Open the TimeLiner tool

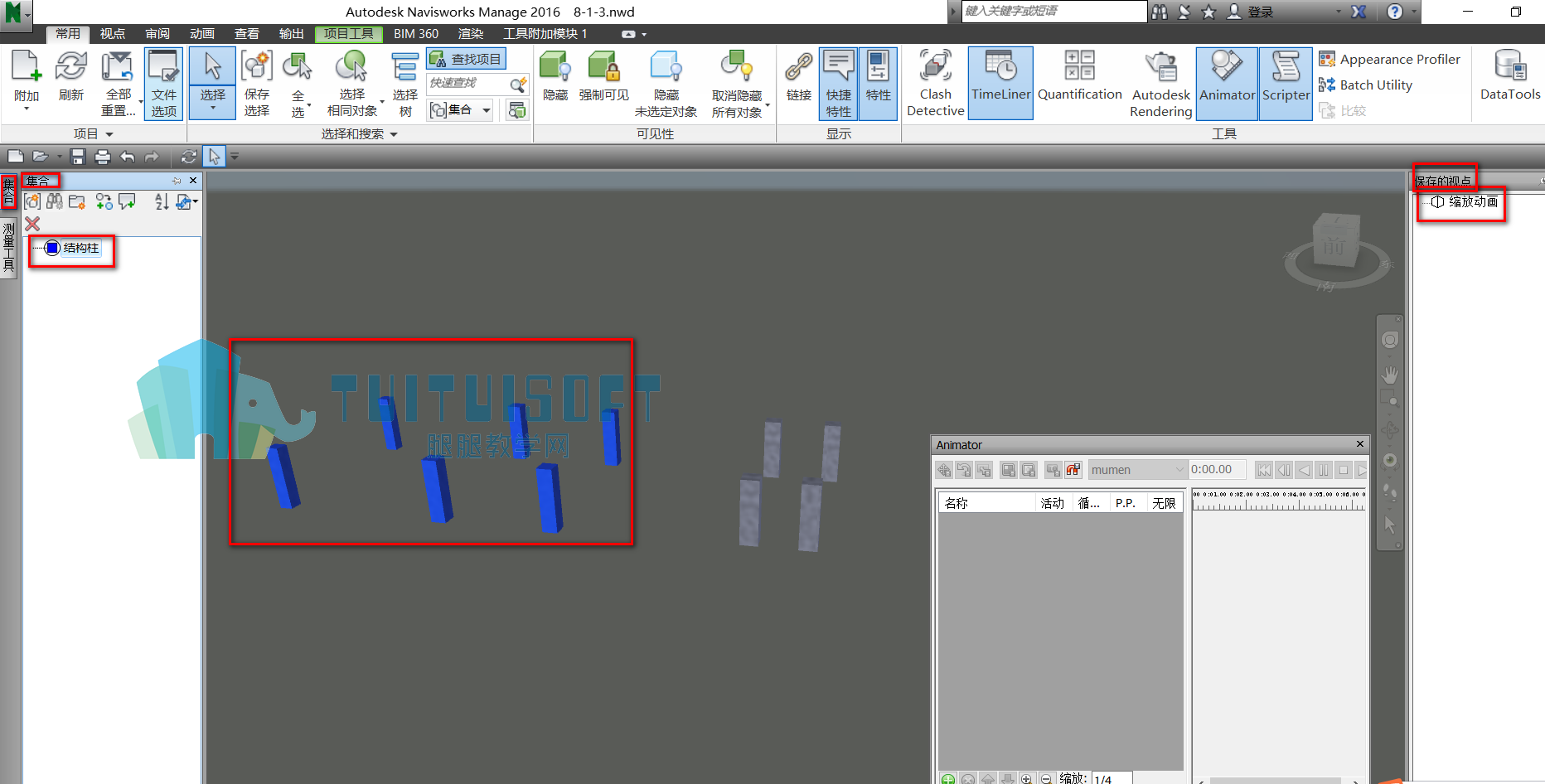tap(1000, 83)
